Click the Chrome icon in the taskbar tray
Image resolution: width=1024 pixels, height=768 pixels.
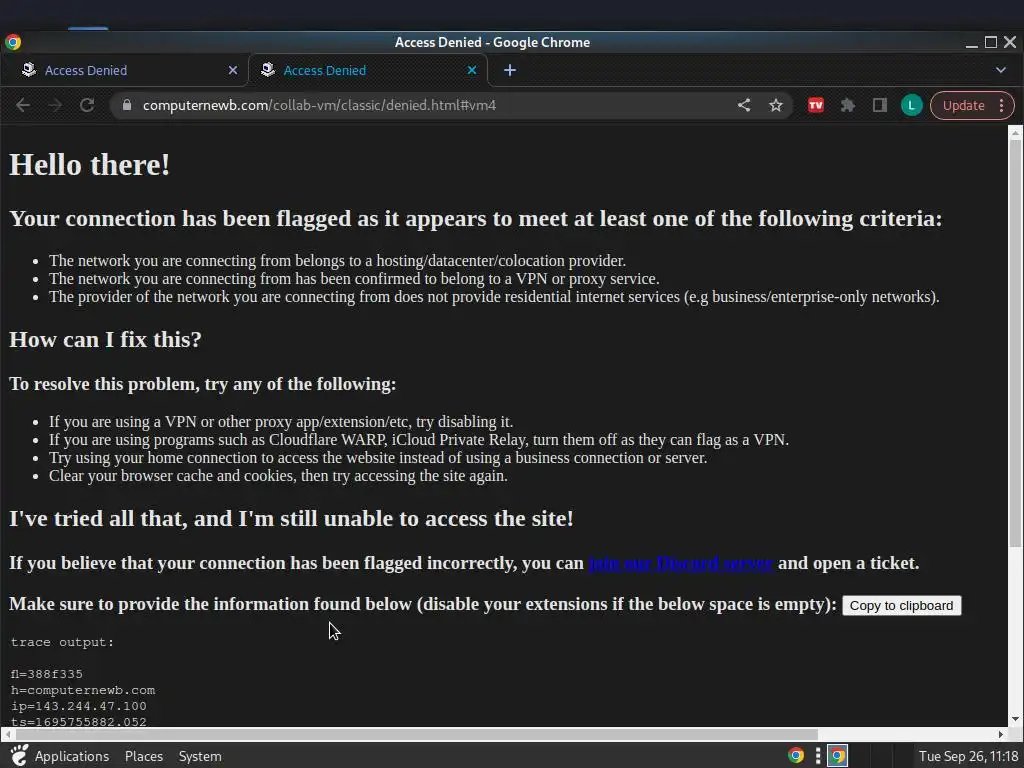(x=795, y=756)
